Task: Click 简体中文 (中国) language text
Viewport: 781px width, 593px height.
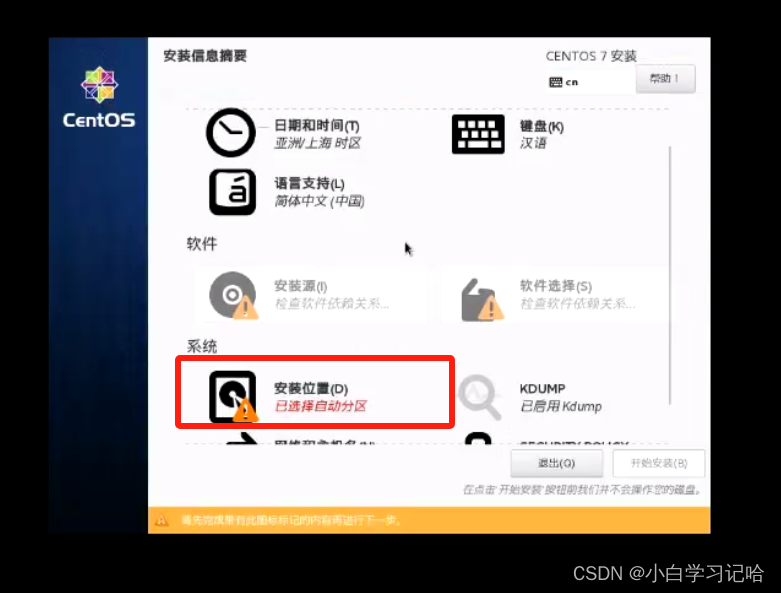Action: 320,201
